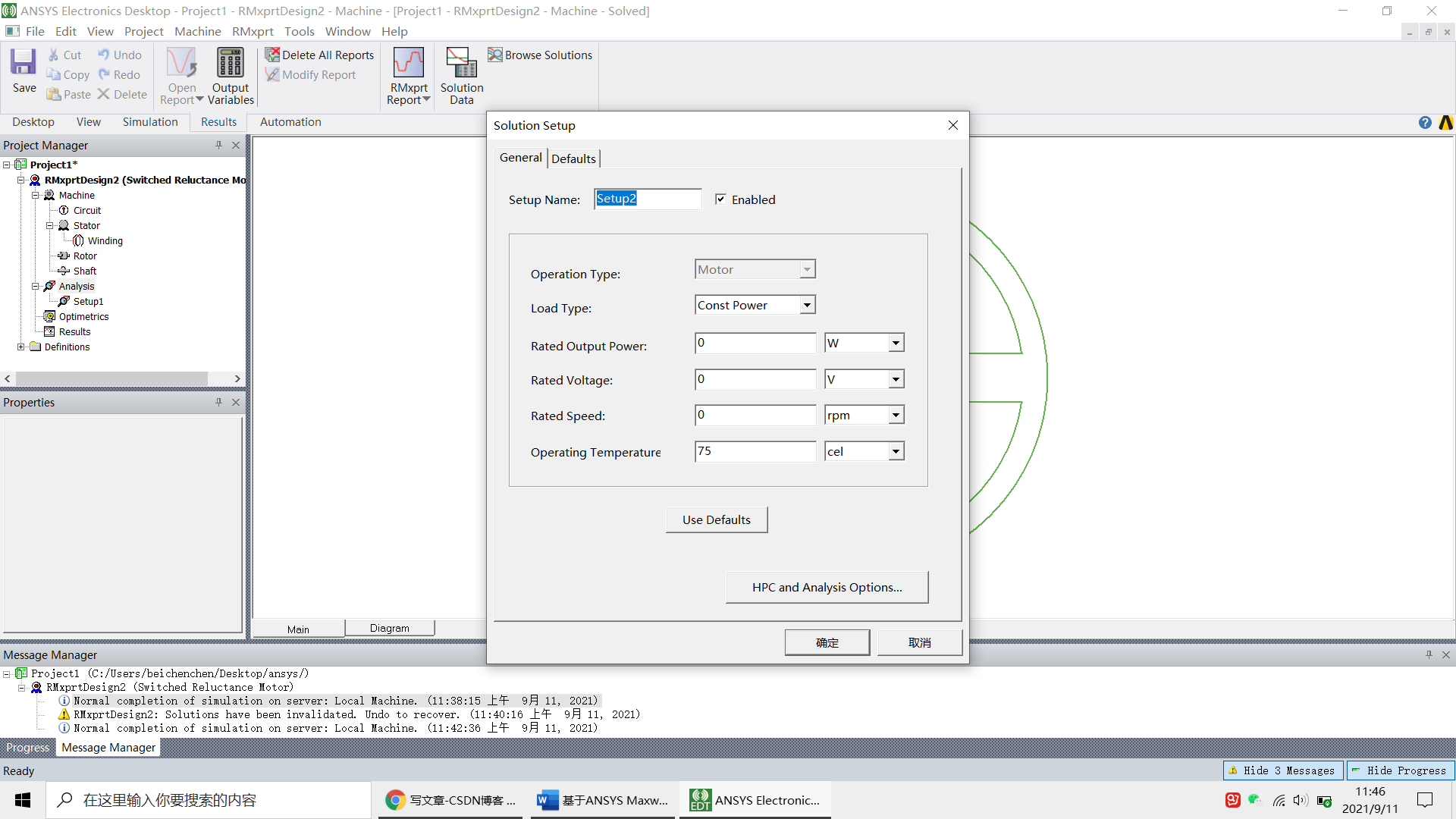Uncheck the Enabled checkbox

[x=720, y=199]
